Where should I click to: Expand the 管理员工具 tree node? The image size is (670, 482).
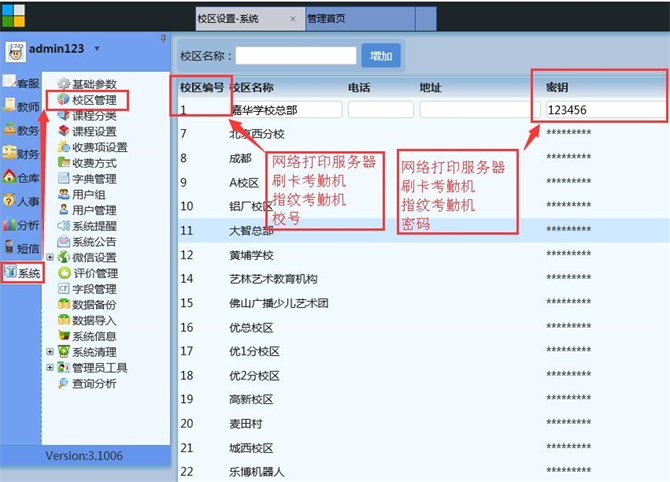[x=50, y=367]
